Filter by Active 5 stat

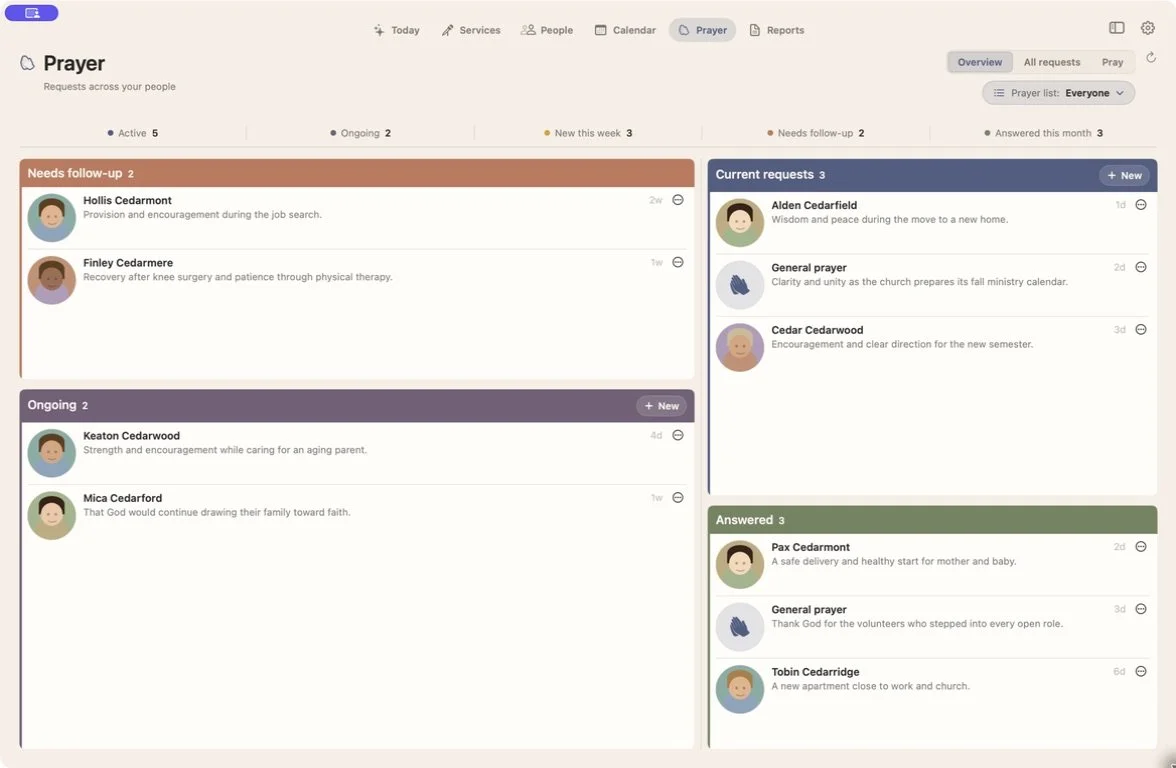pos(133,133)
